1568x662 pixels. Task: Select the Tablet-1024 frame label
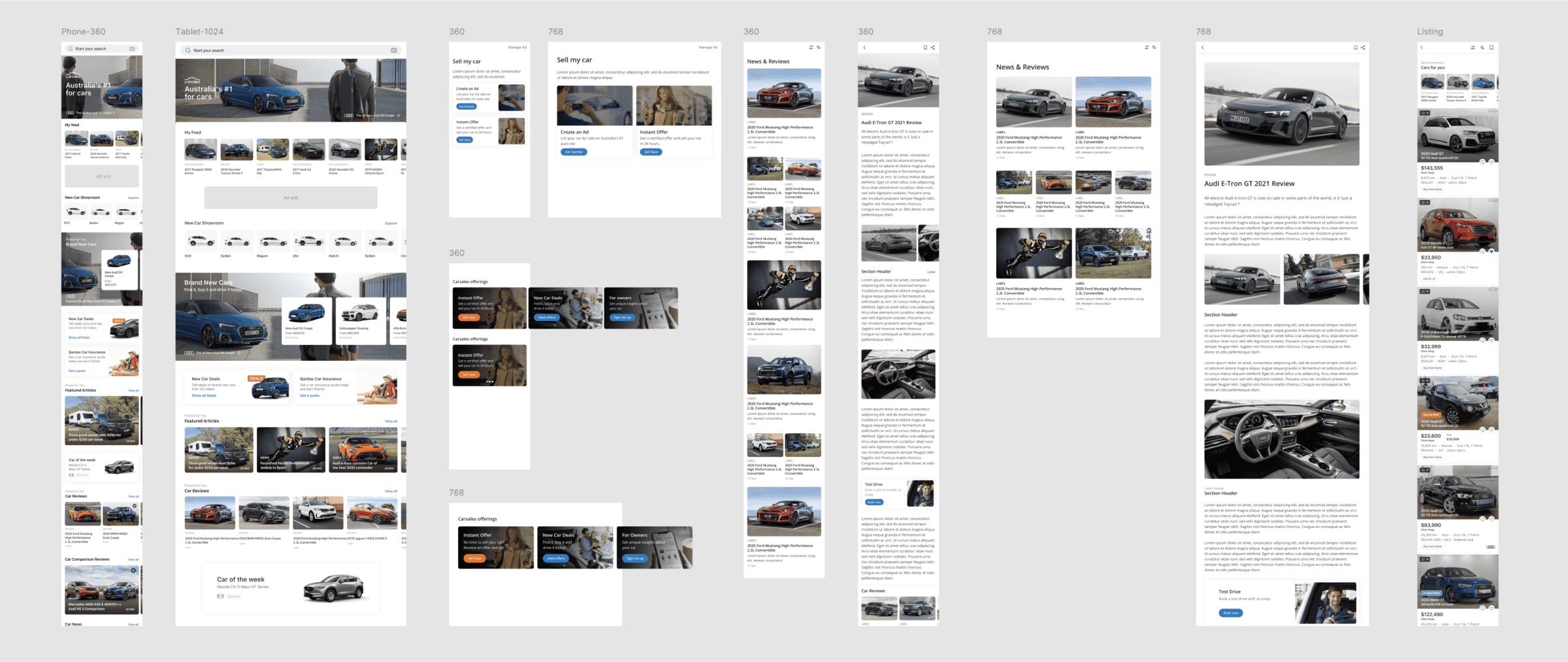tap(199, 31)
